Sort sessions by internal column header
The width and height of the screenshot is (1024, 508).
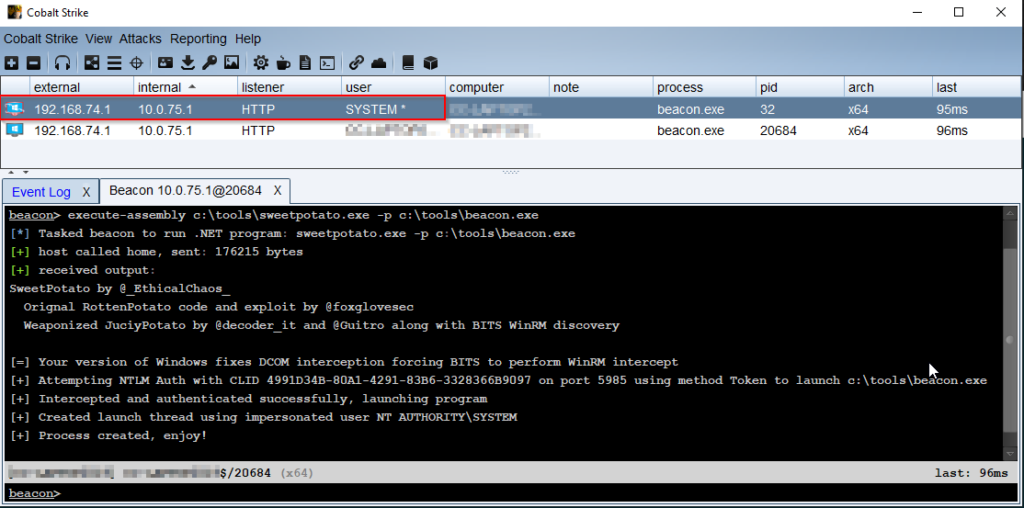pyautogui.click(x=185, y=87)
